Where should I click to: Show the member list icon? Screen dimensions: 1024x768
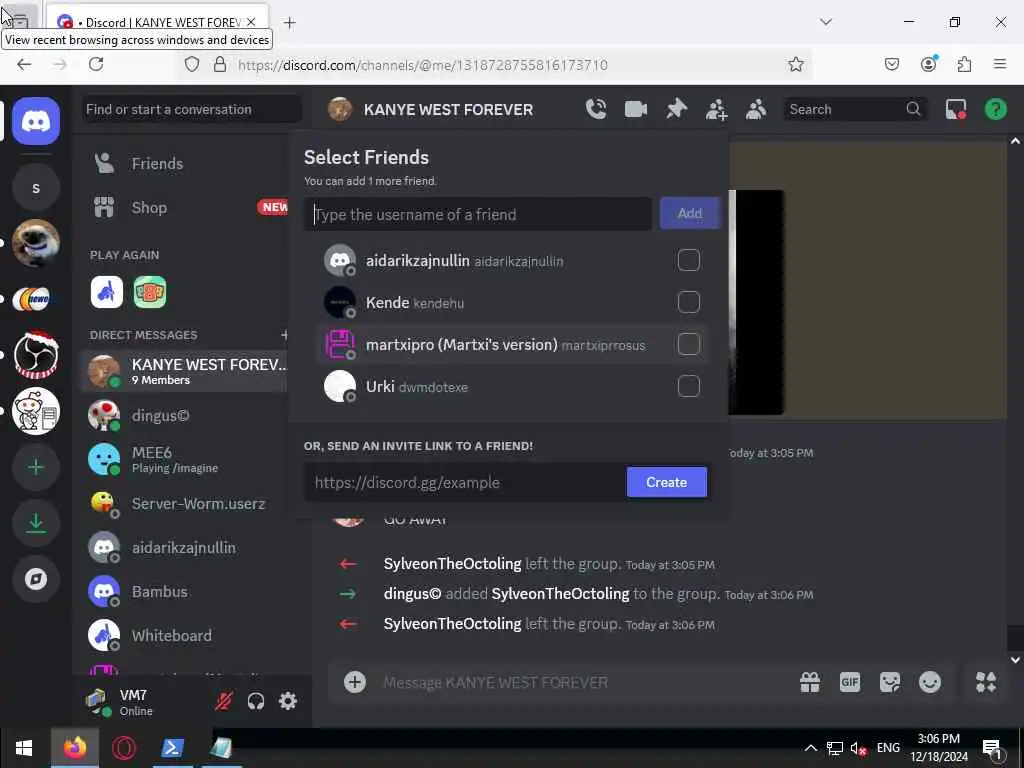click(x=756, y=109)
